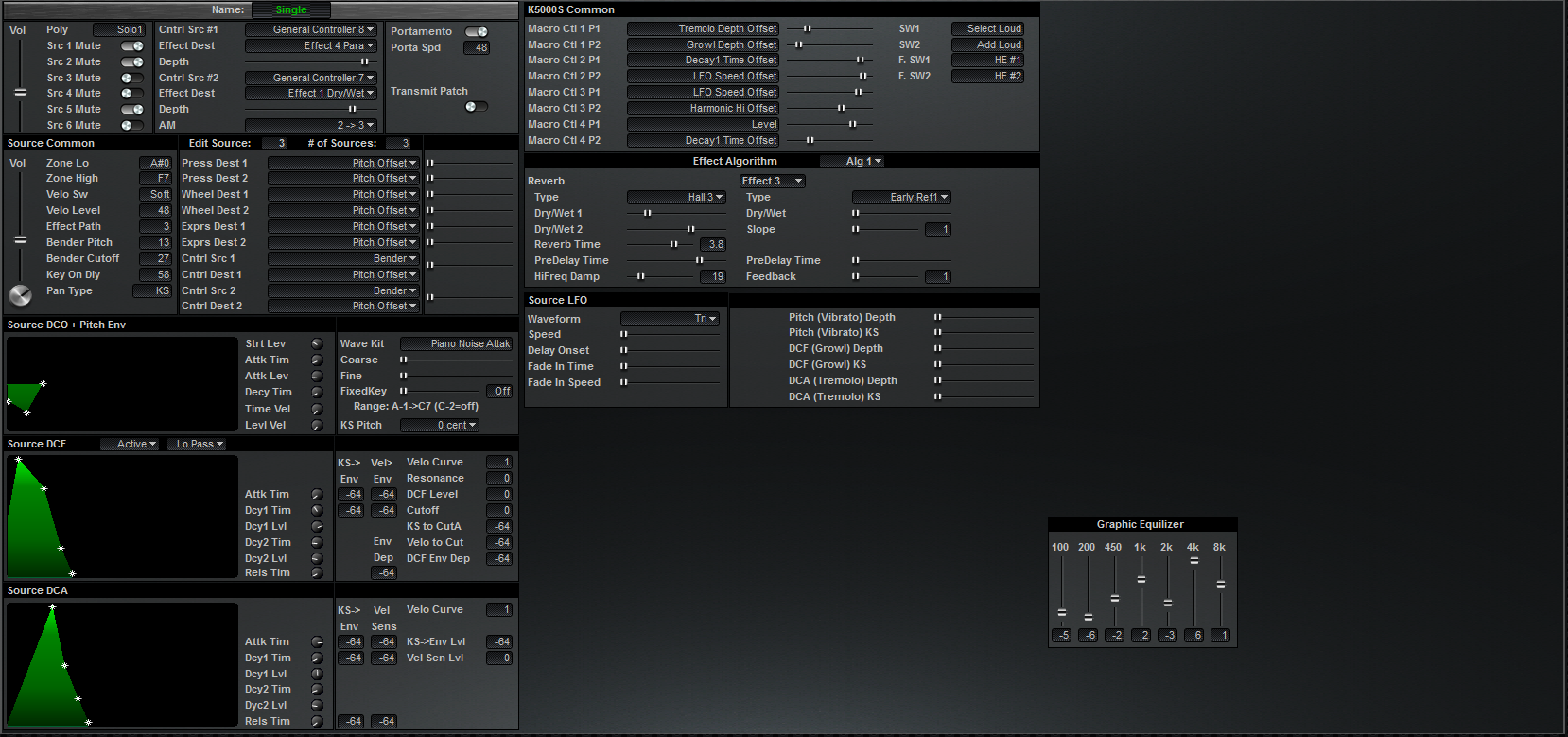The width and height of the screenshot is (1568, 737).
Task: Click the Source DCF Rels Tim knob
Action: point(317,573)
